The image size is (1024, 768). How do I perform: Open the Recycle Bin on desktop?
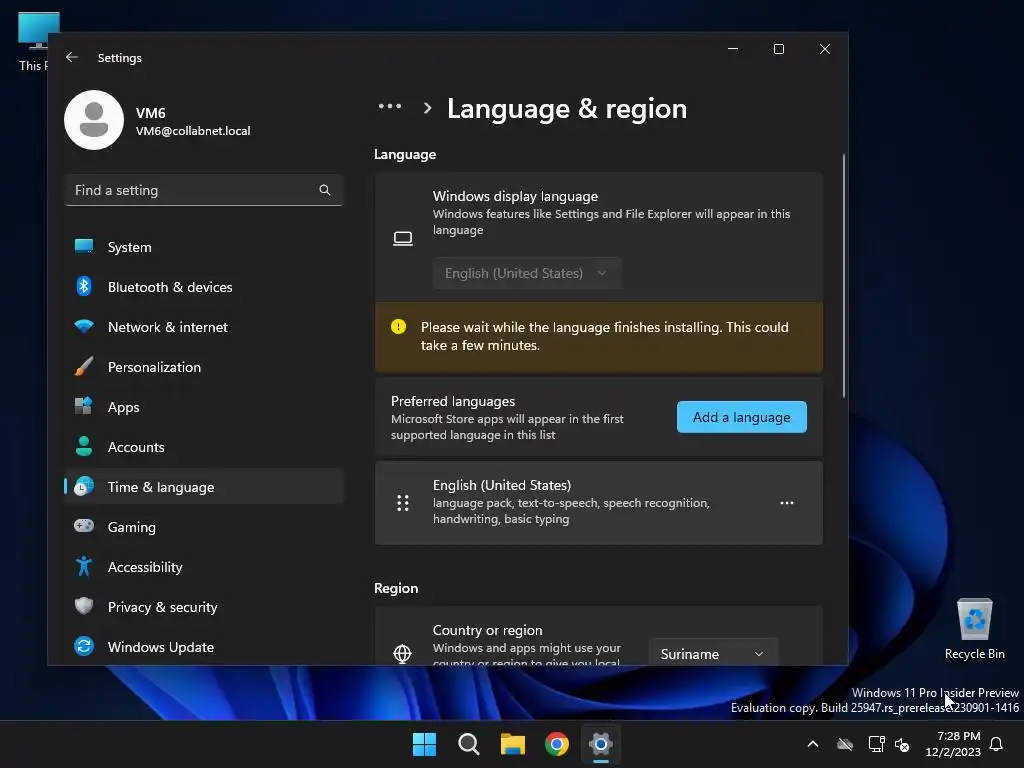pos(974,629)
